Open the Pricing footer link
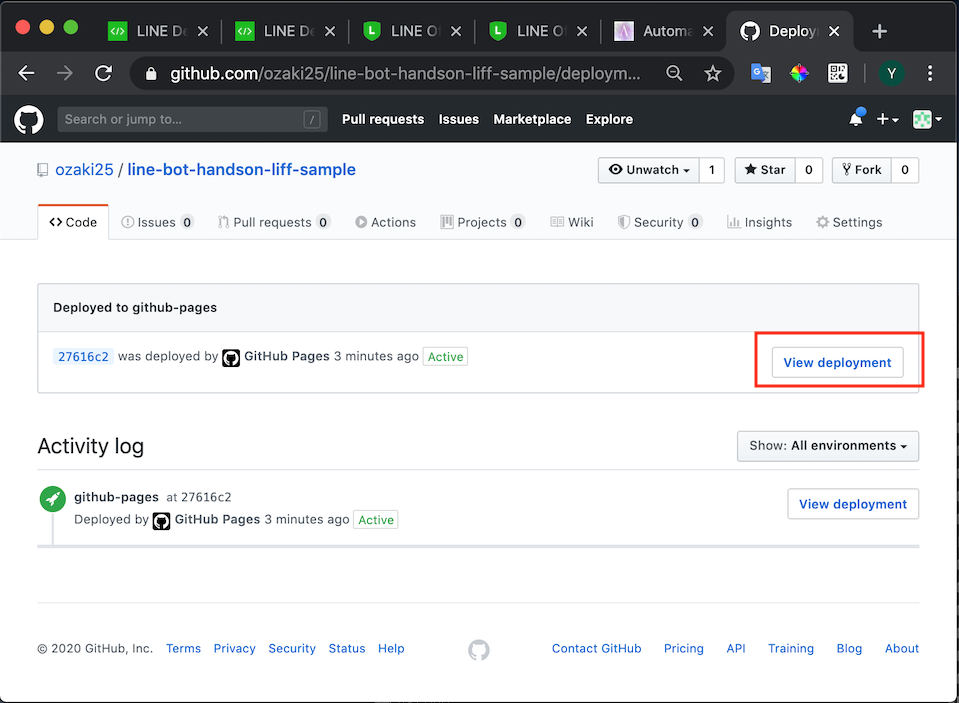The height and width of the screenshot is (703, 959). pos(684,649)
